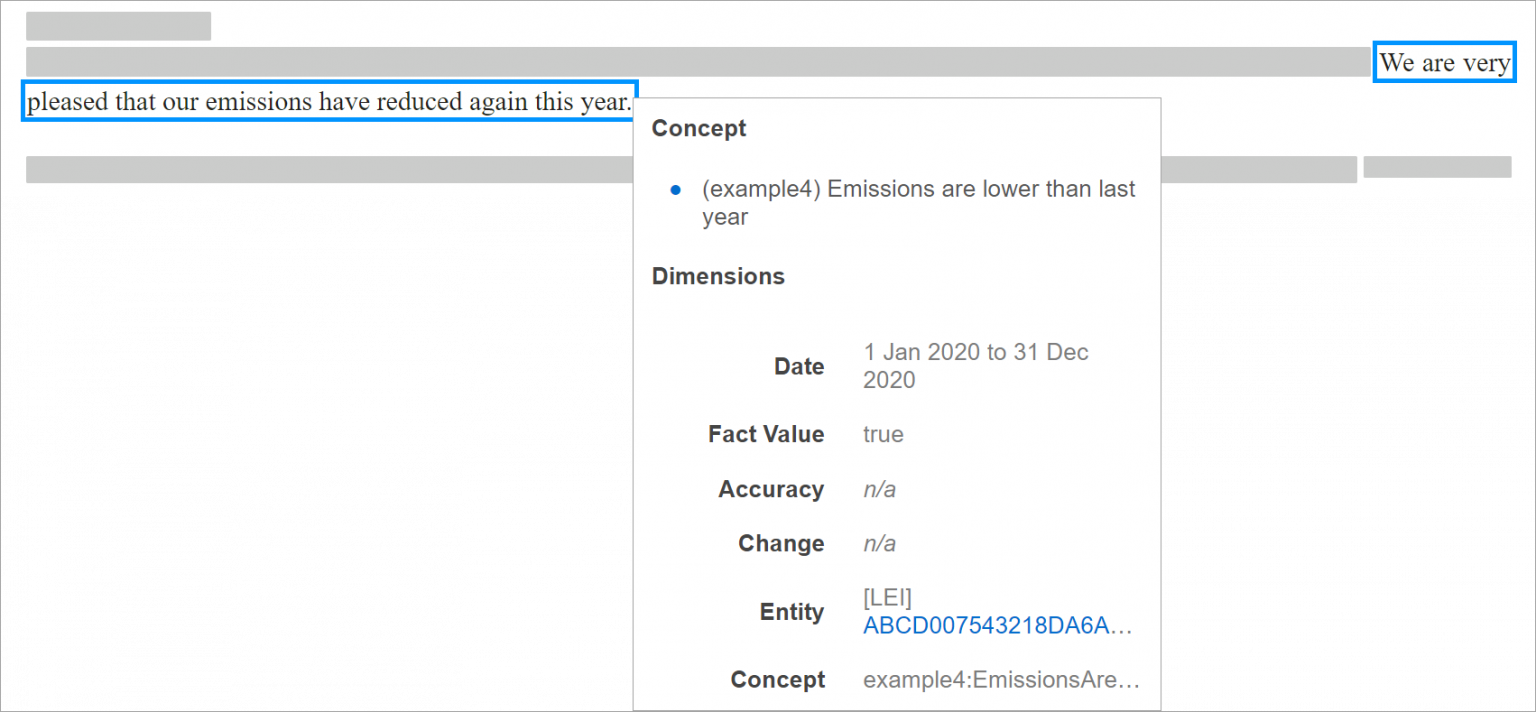Select the 'true' fact value
1536x712 pixels.
[x=883, y=434]
